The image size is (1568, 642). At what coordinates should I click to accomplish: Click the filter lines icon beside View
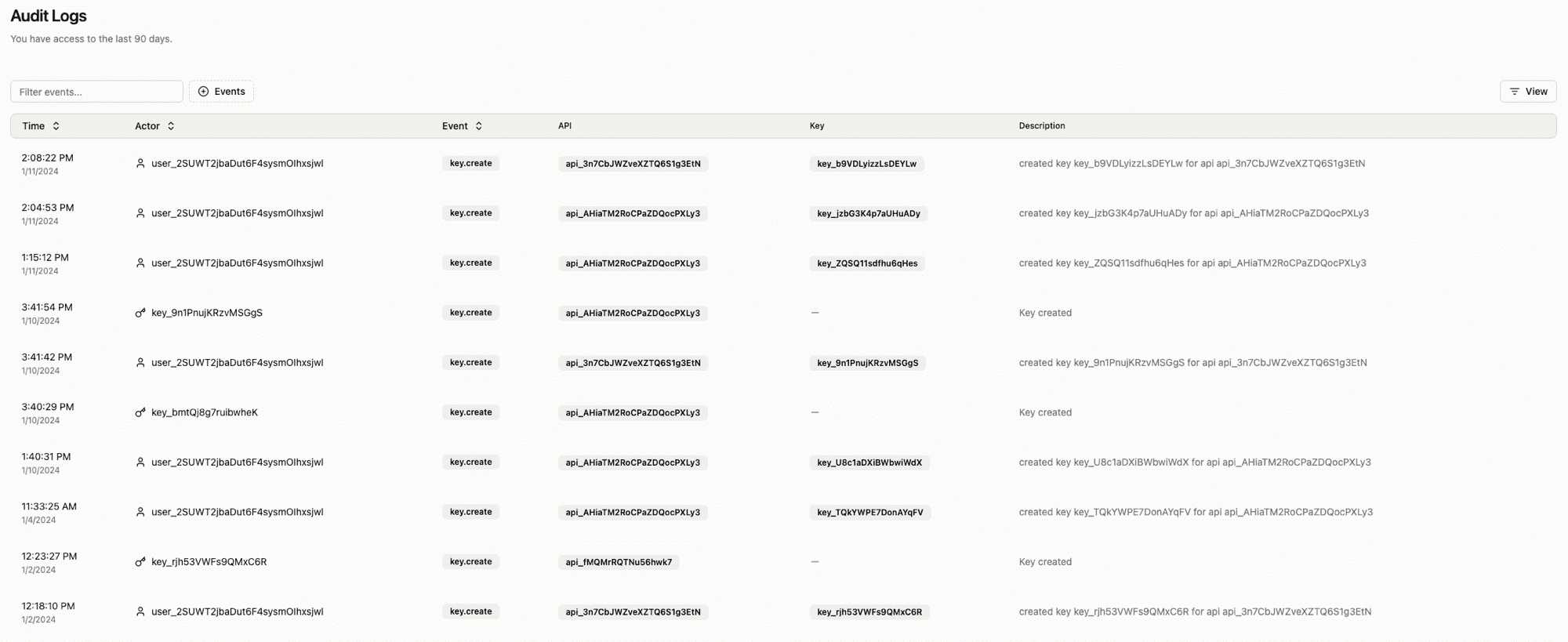pyautogui.click(x=1514, y=92)
